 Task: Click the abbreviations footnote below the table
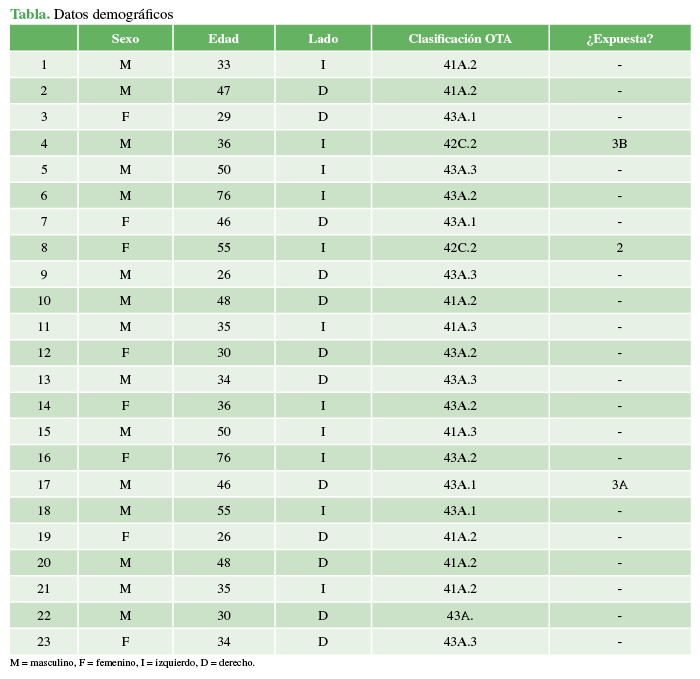coord(132,663)
